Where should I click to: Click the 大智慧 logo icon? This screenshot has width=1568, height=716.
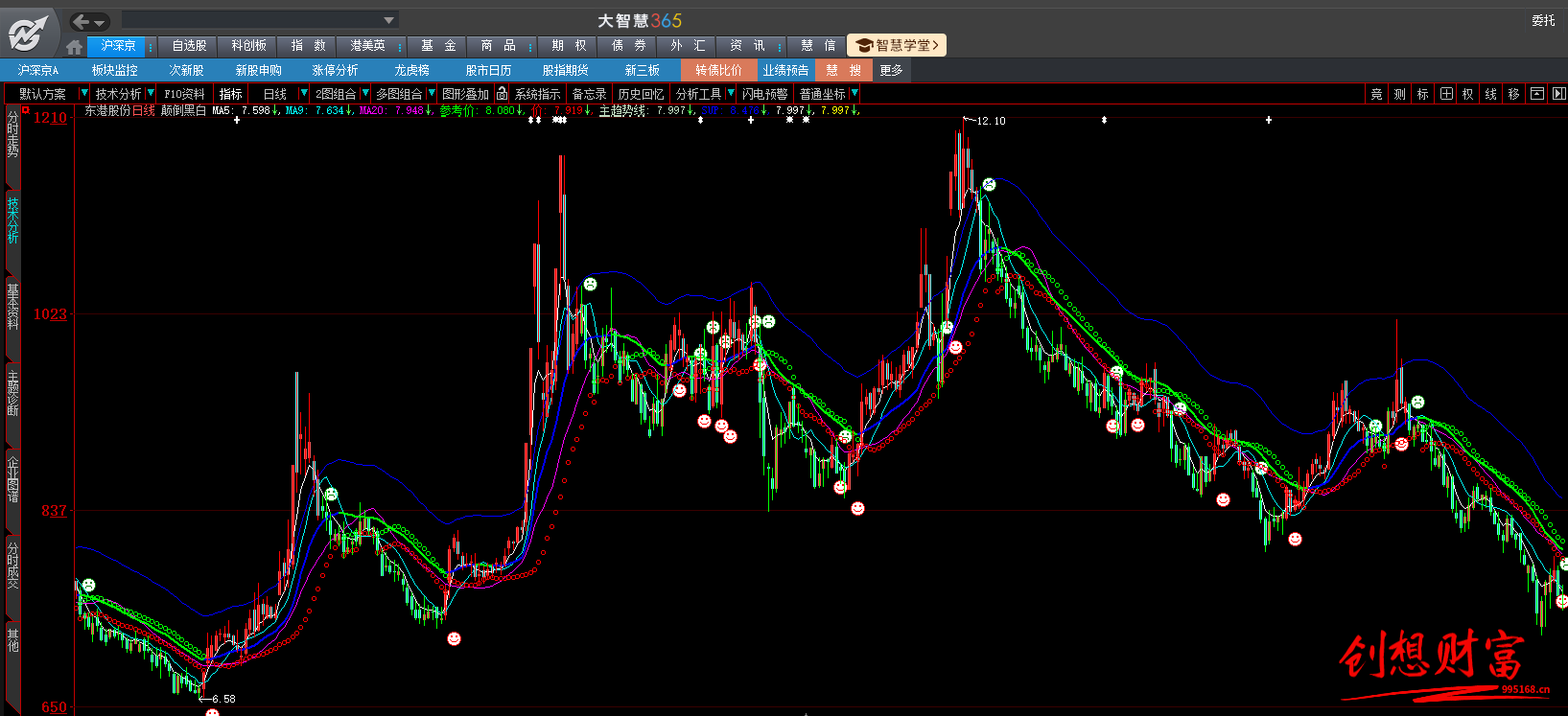[29, 33]
